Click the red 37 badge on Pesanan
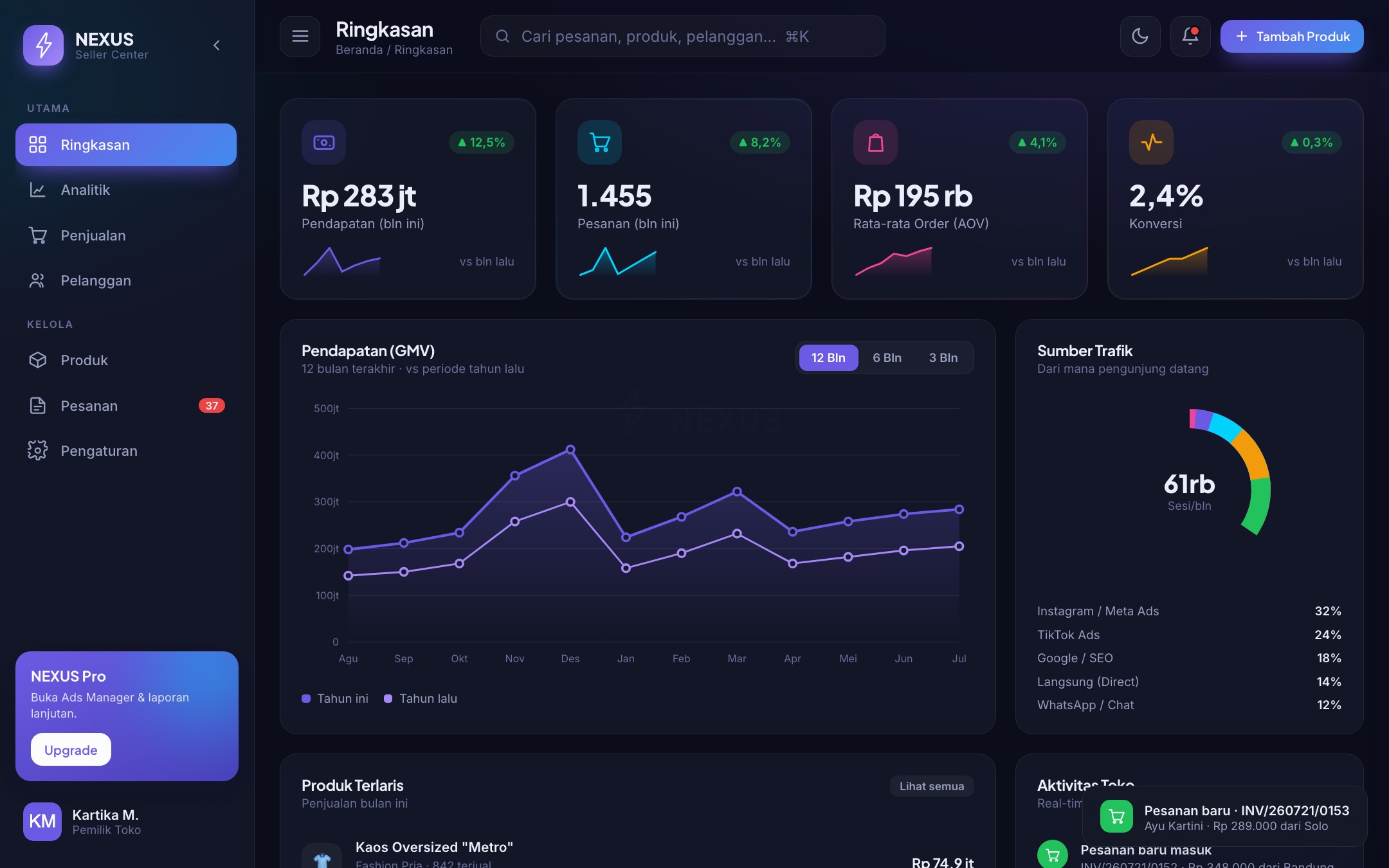This screenshot has height=868, width=1389. click(212, 406)
